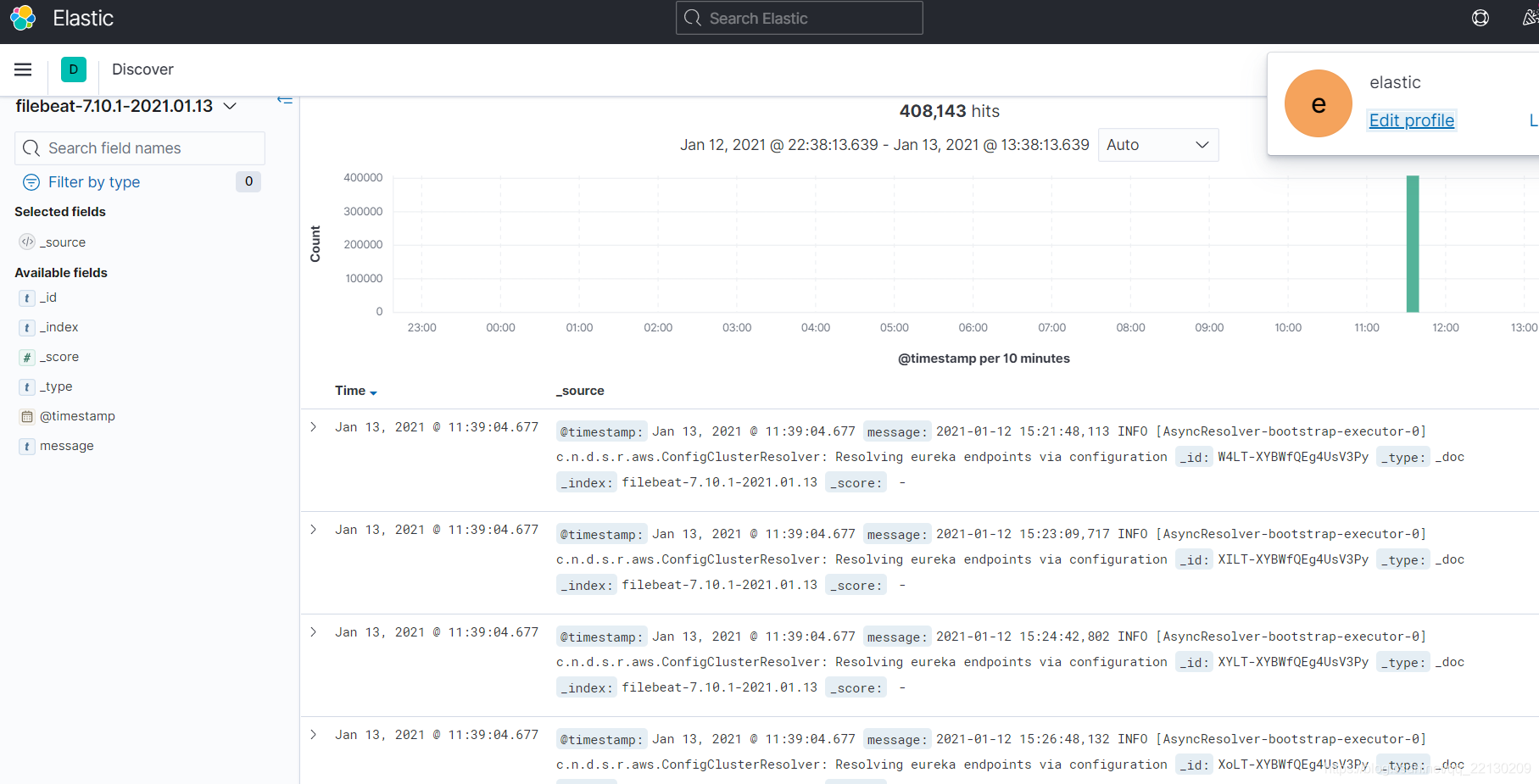
Task: Click the _id value XILT-XYBWfQEg4UsV3Py
Action: tap(1293, 559)
